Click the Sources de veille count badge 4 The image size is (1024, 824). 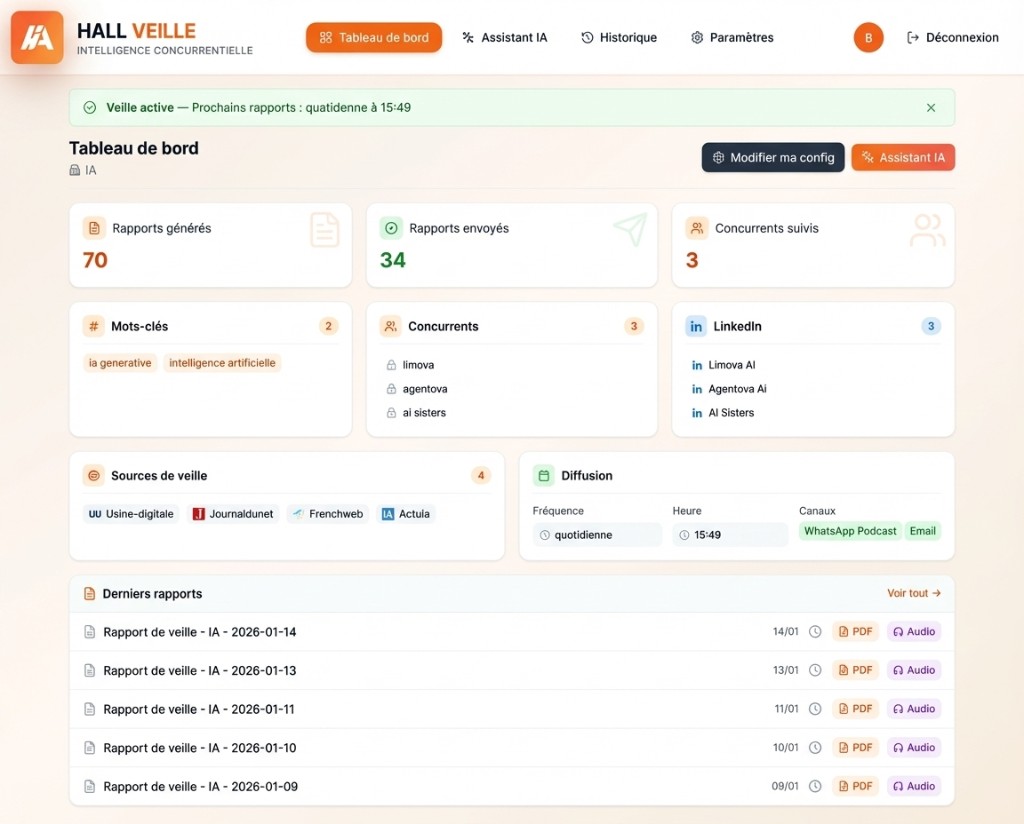point(481,475)
